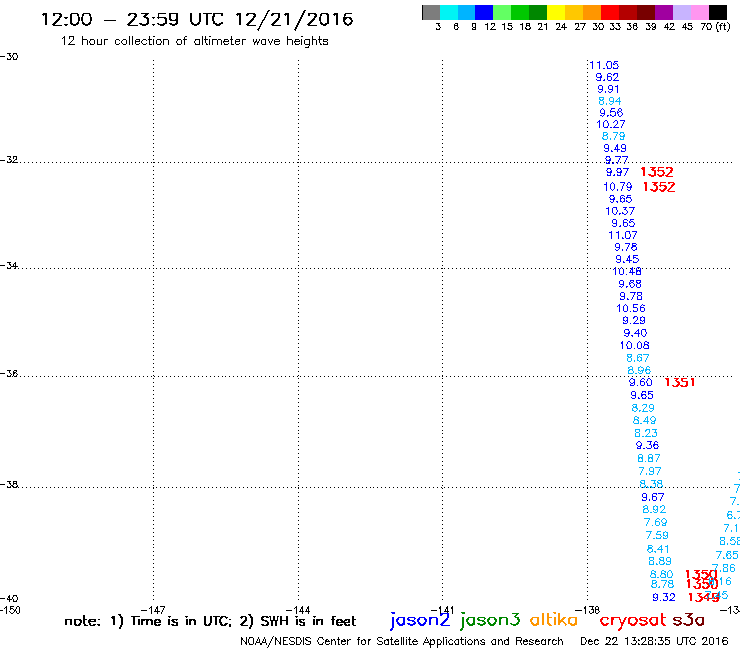740x650 pixels.
Task: Click the orange altika legend label
Action: tap(553, 620)
